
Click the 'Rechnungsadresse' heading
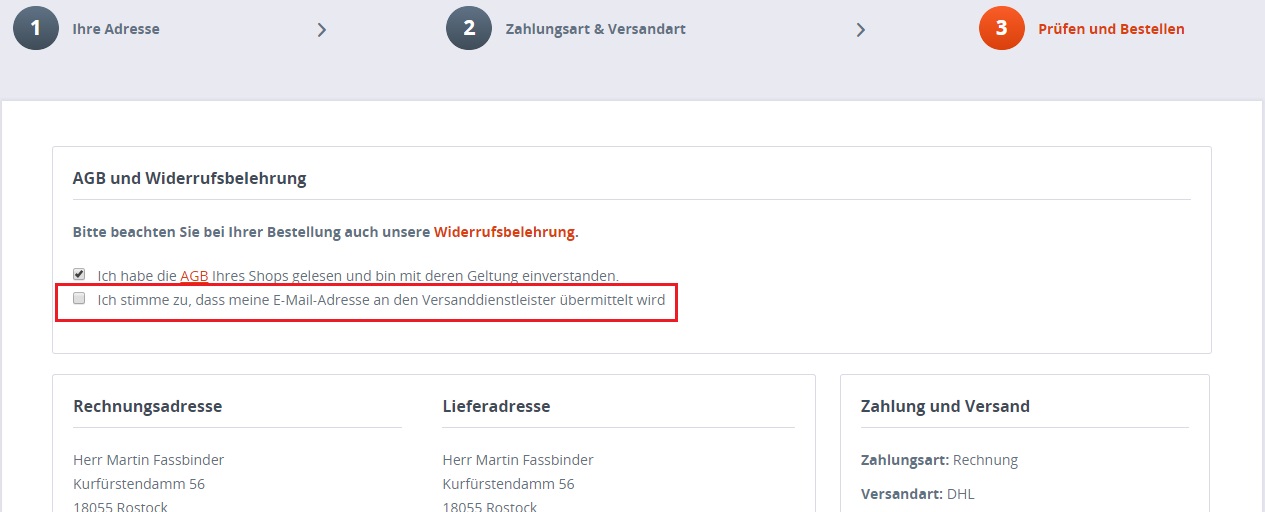tap(148, 406)
